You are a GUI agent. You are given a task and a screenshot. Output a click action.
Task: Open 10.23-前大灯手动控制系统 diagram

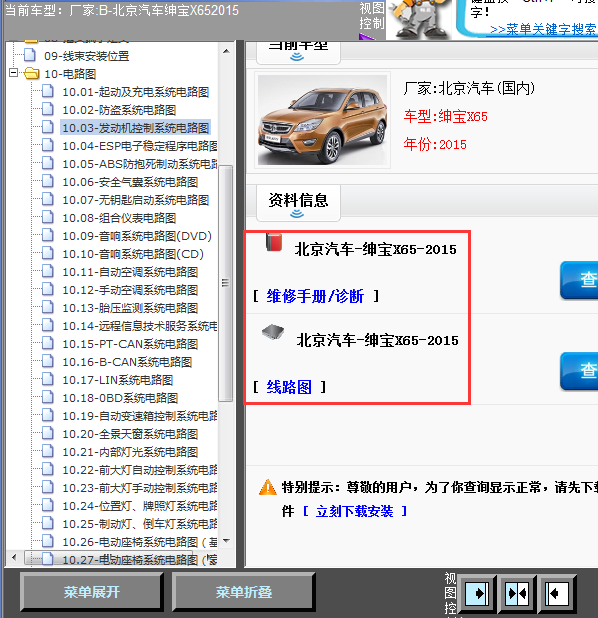click(140, 488)
